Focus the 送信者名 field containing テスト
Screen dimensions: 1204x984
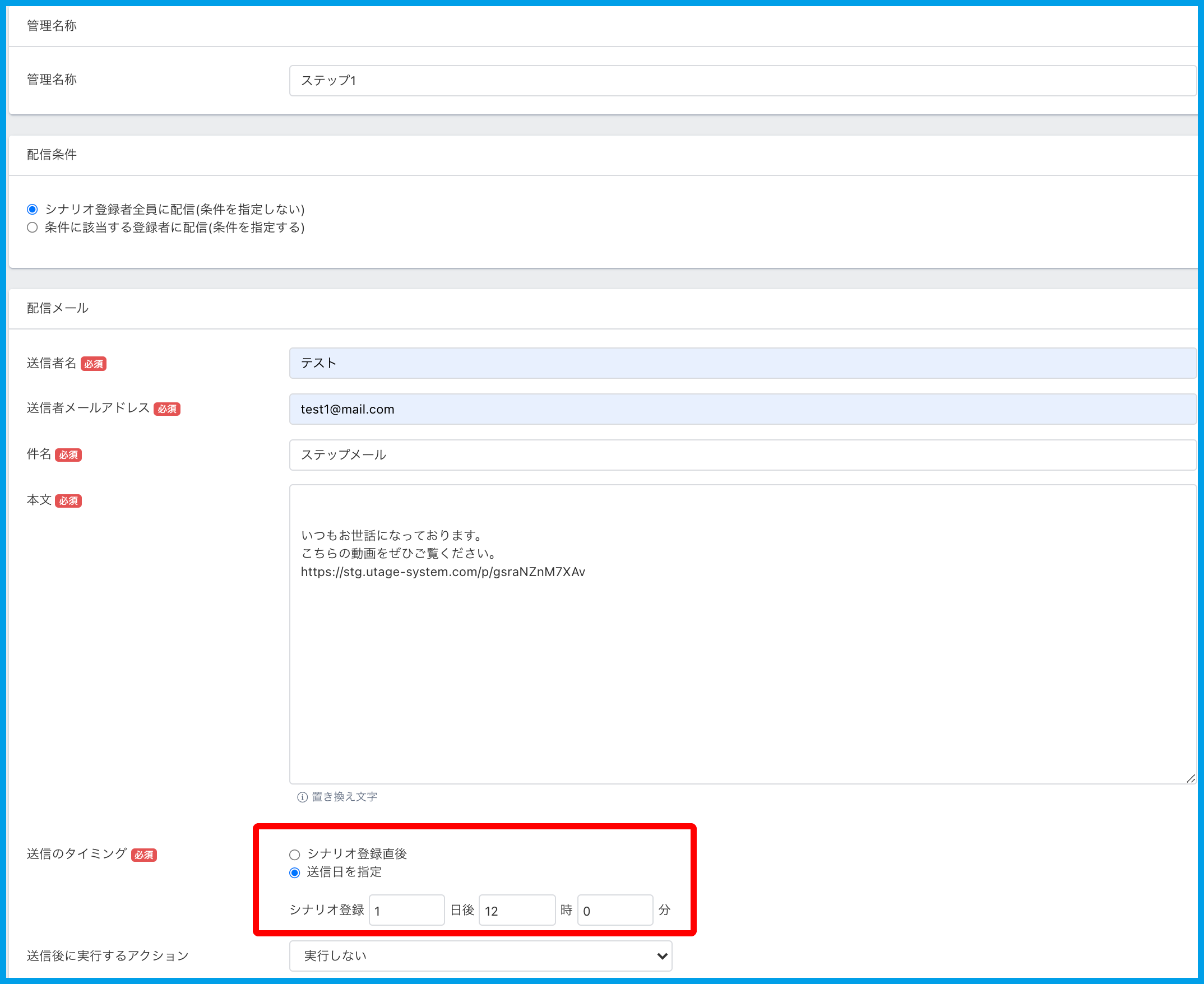[742, 363]
